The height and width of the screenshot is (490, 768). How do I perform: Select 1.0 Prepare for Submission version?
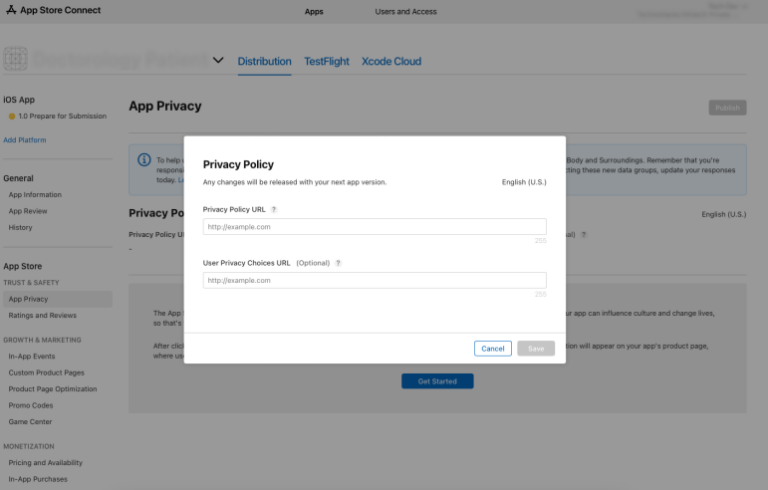[62, 116]
